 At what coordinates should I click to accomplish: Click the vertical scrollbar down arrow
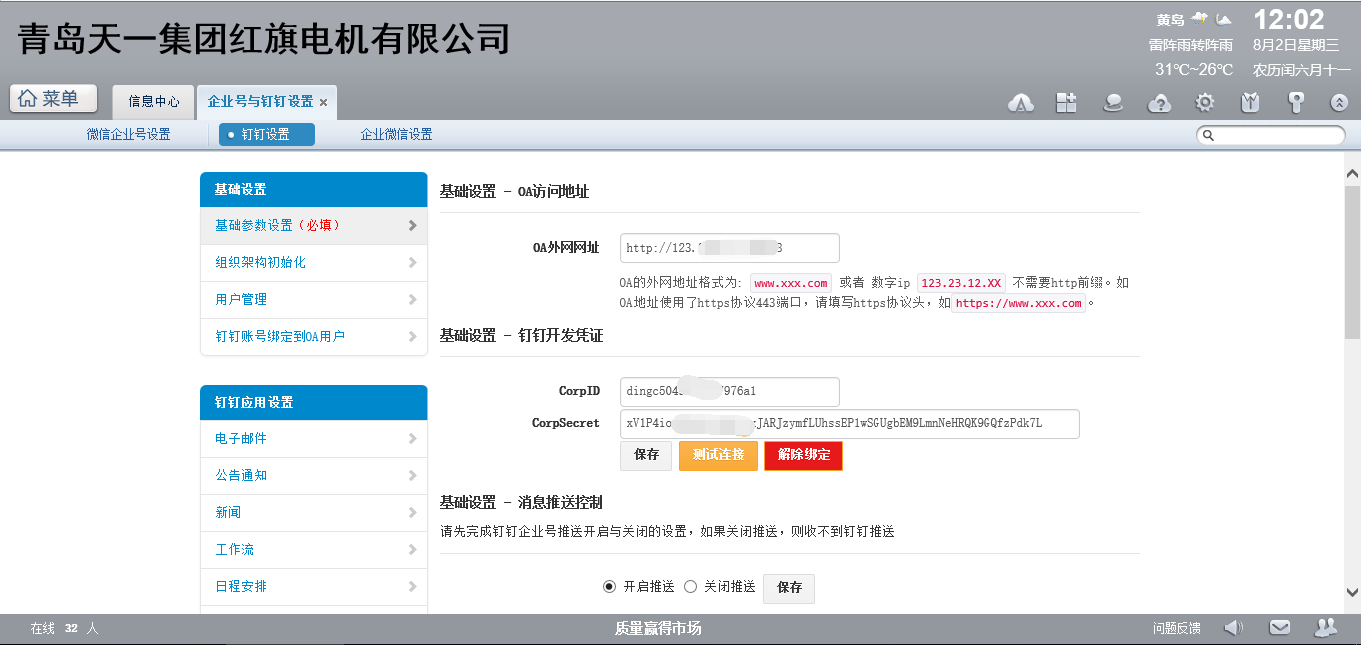(x=1352, y=592)
